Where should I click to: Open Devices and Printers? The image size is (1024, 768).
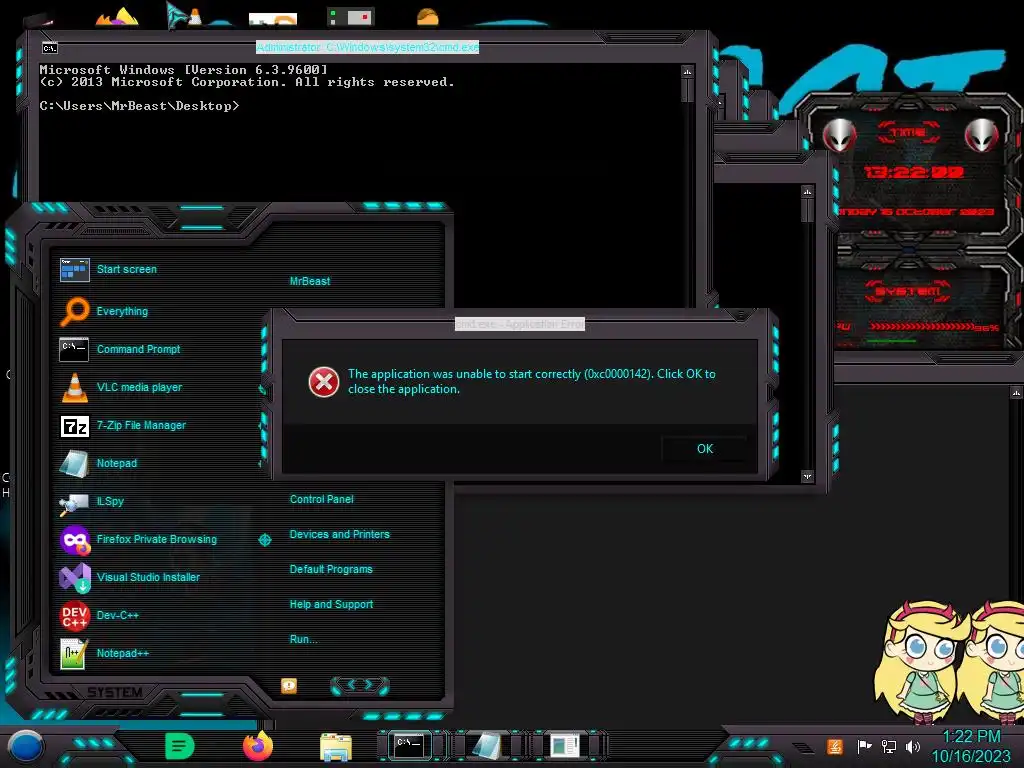click(340, 534)
